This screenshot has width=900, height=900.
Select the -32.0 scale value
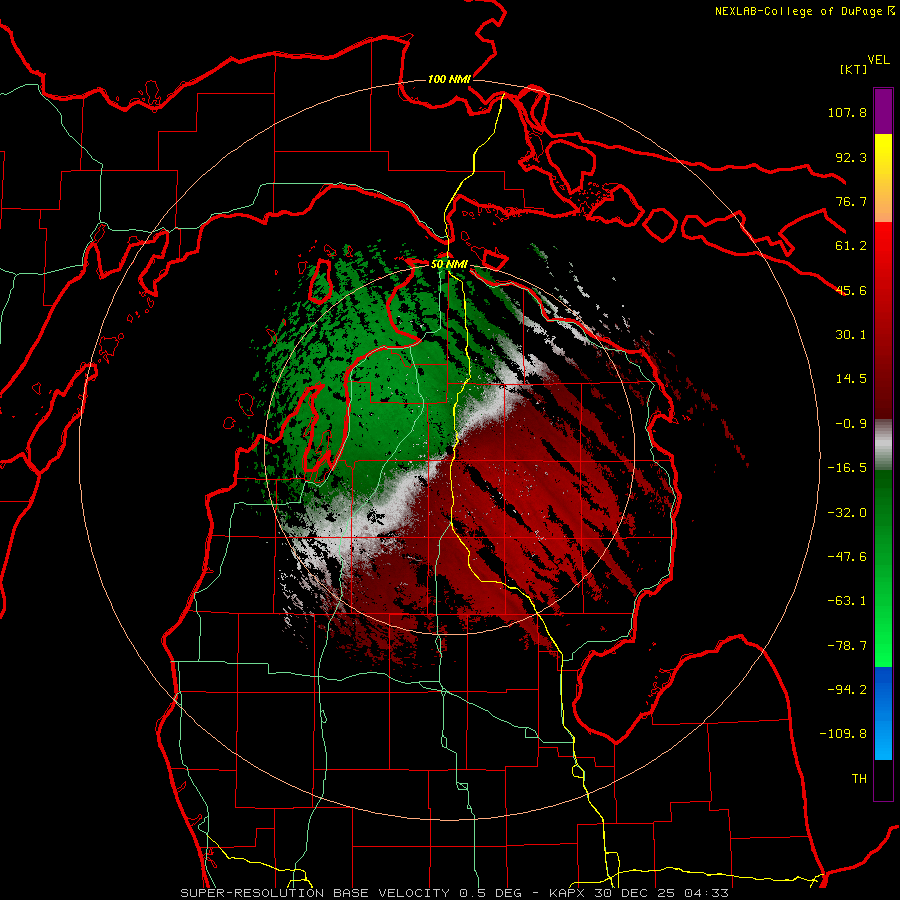(847, 513)
